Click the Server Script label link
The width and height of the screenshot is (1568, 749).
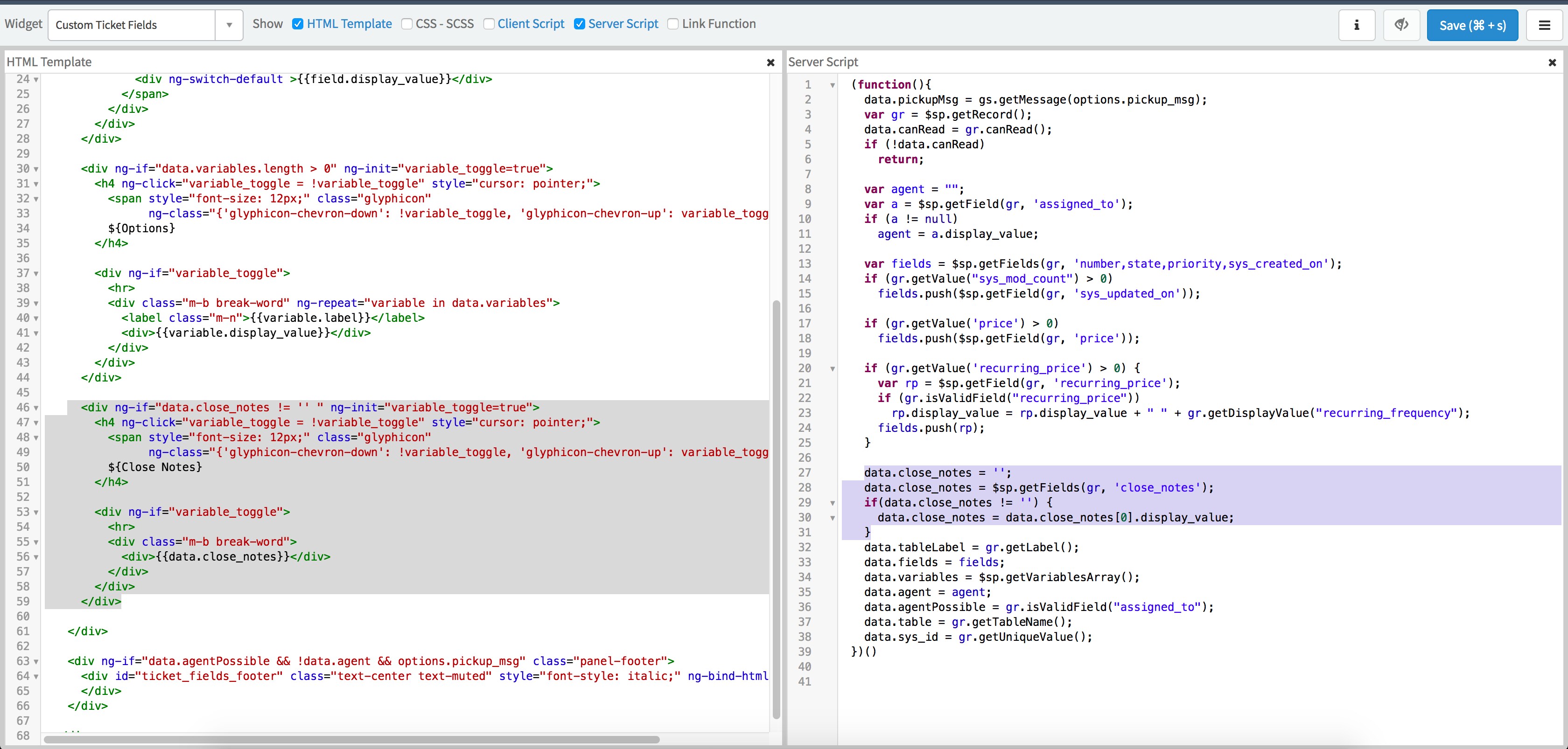(x=623, y=24)
